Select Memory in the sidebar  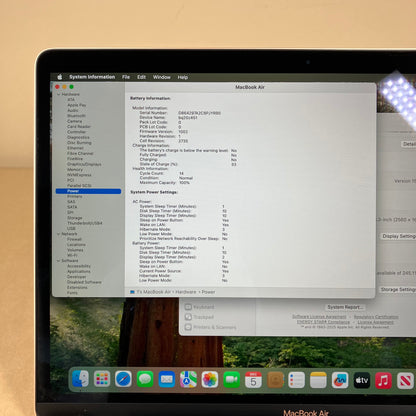click(75, 169)
